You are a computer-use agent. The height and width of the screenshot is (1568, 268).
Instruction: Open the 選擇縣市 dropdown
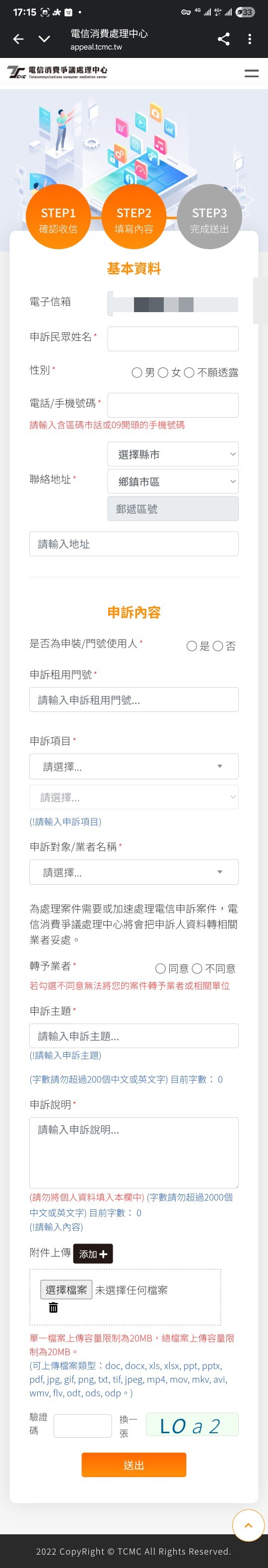pos(173,454)
